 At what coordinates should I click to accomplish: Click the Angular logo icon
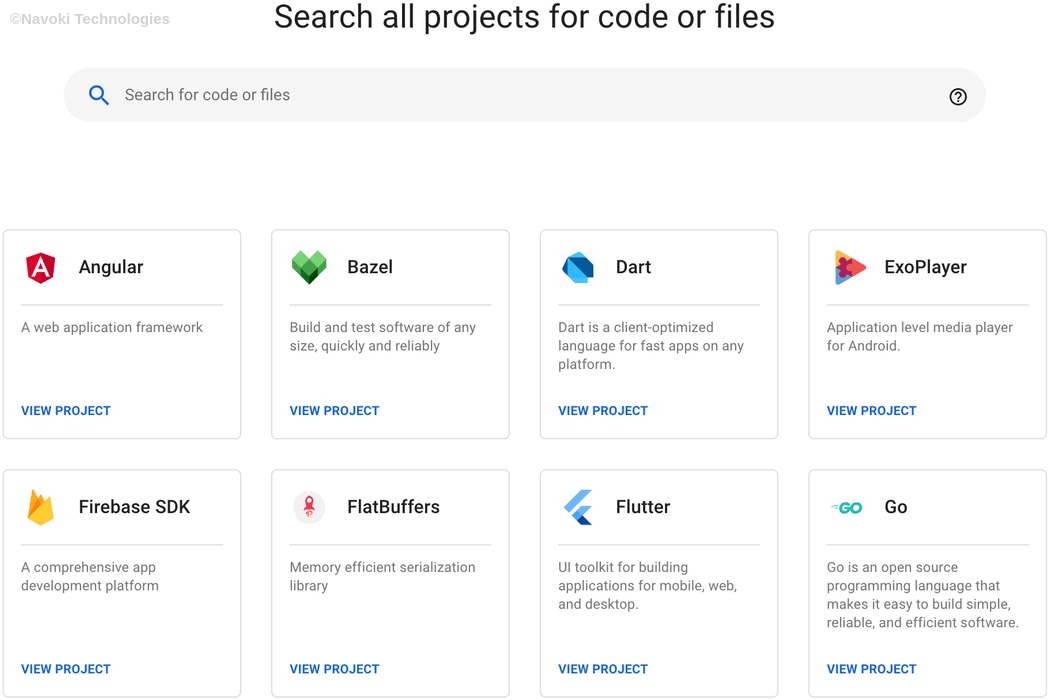pyautogui.click(x=40, y=268)
